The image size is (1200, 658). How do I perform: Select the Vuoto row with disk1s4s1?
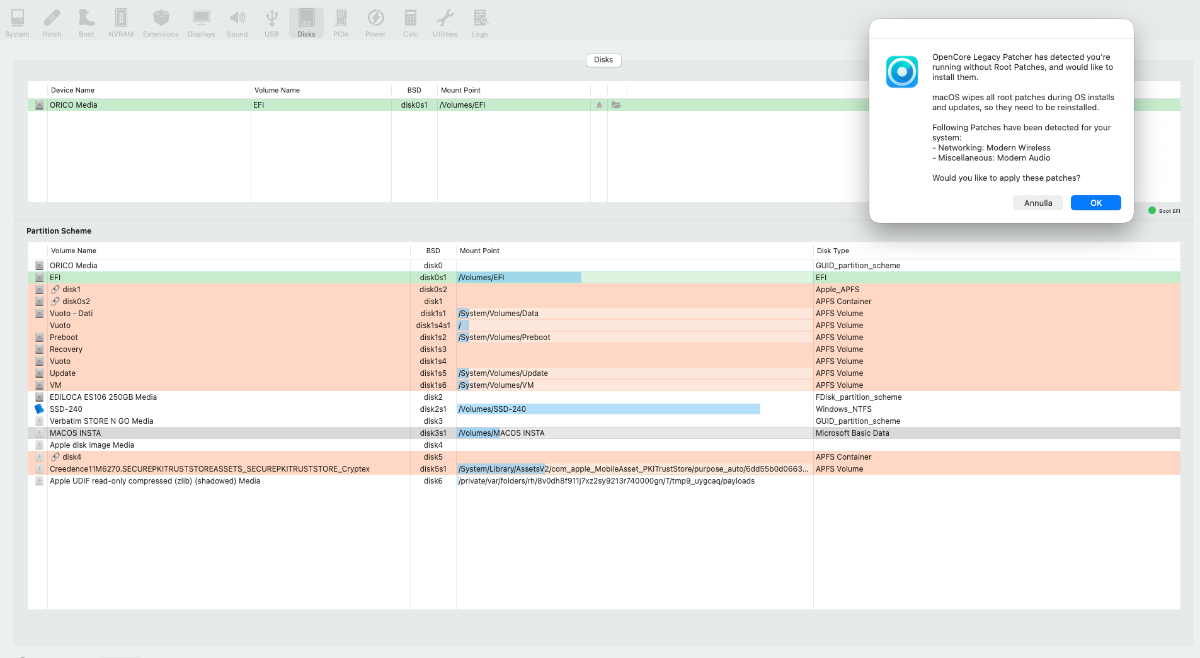click(x=604, y=325)
